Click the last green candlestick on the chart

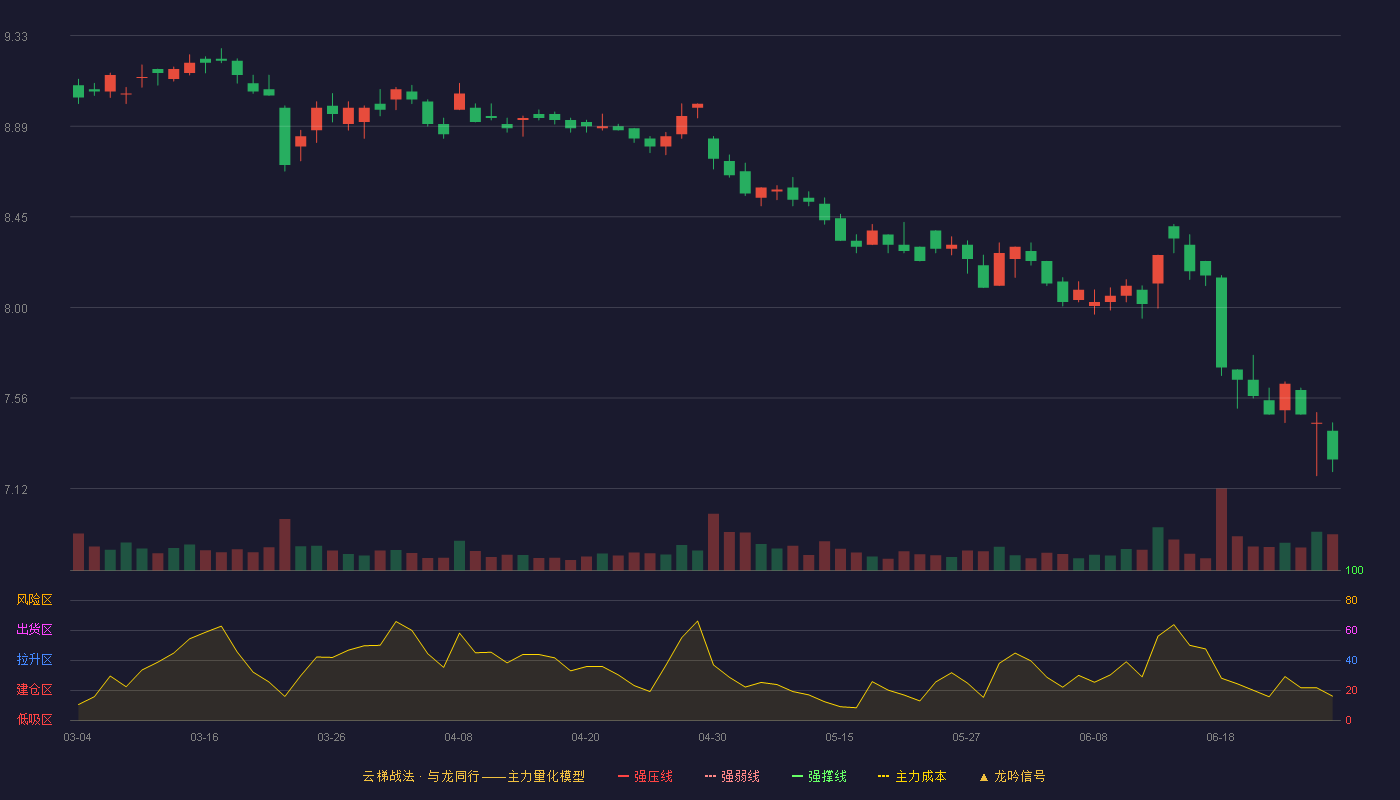1332,445
